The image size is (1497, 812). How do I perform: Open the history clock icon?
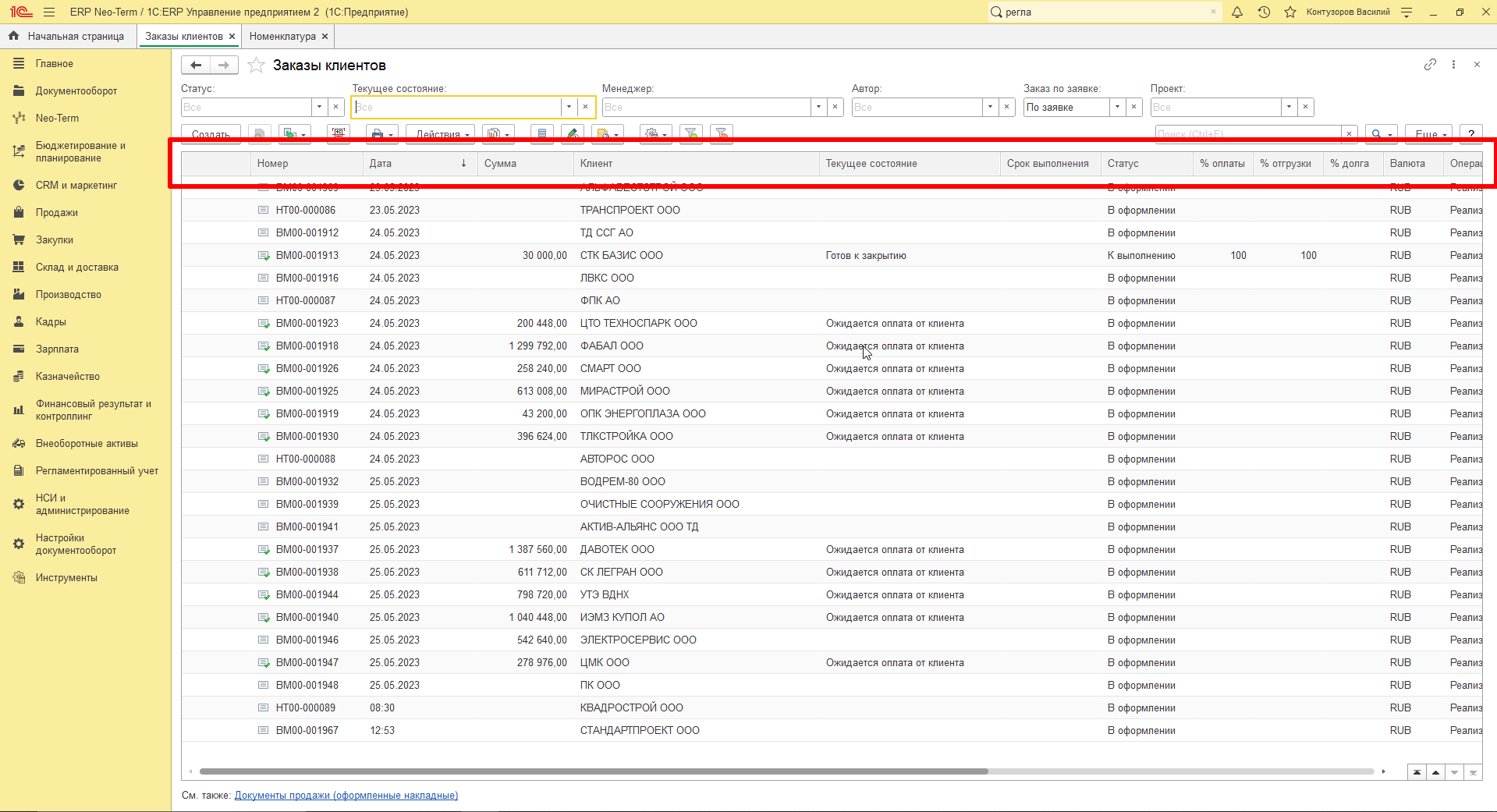[x=1264, y=12]
